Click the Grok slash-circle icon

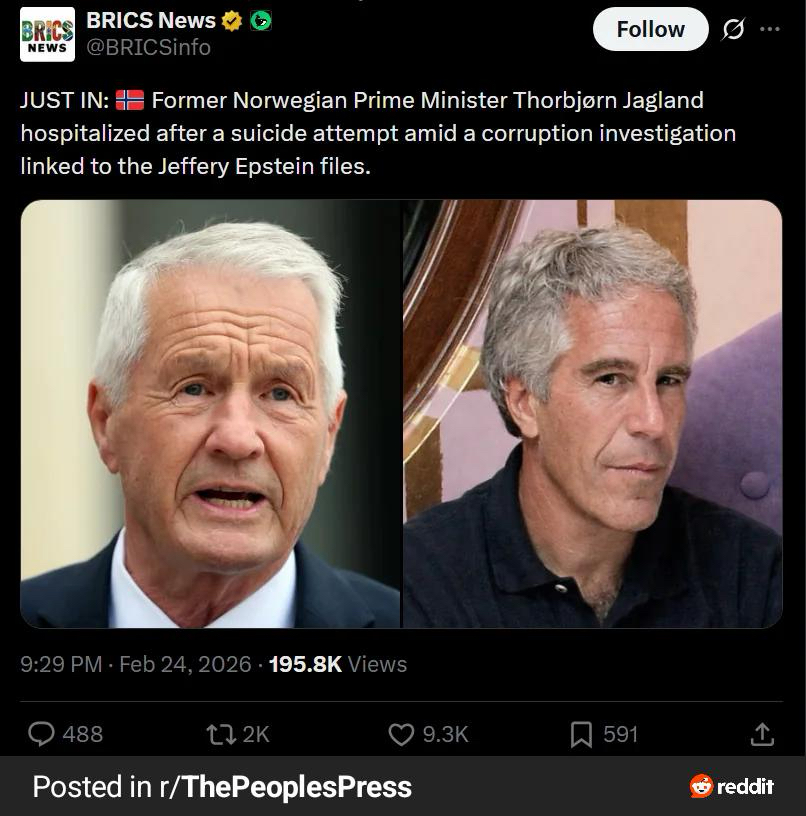pyautogui.click(x=733, y=29)
